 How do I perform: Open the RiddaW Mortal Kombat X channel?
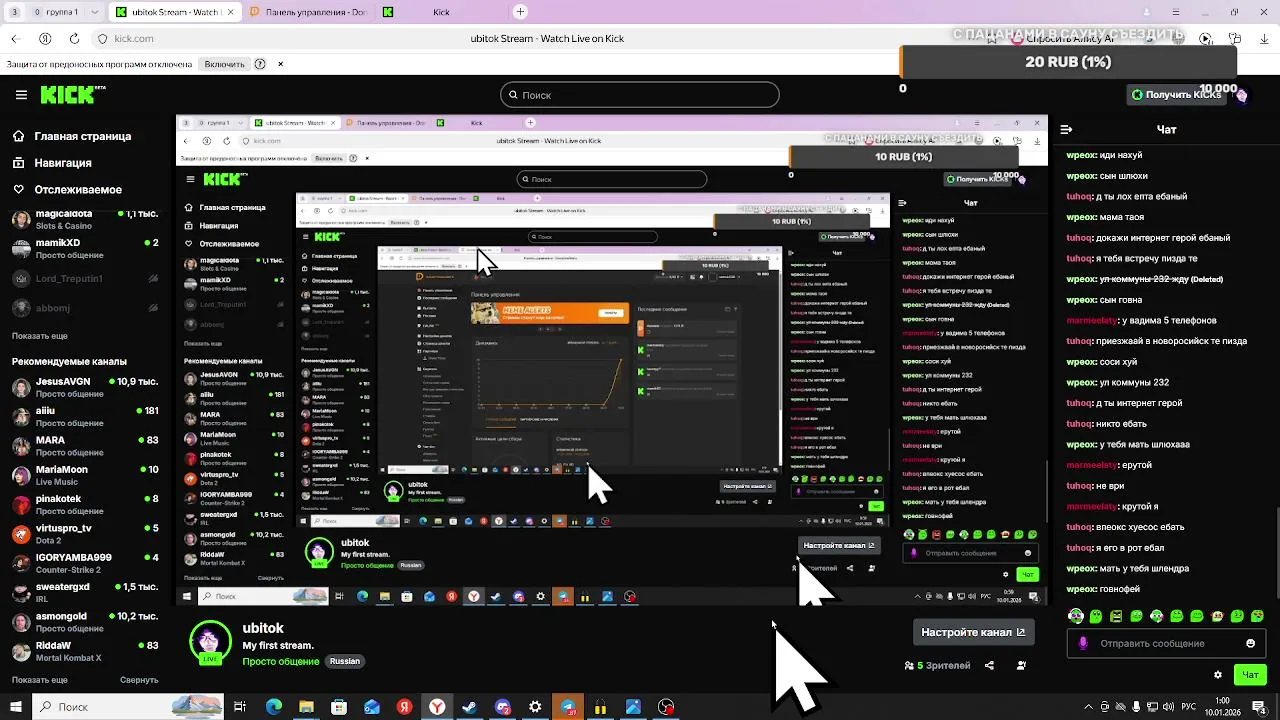(x=84, y=651)
